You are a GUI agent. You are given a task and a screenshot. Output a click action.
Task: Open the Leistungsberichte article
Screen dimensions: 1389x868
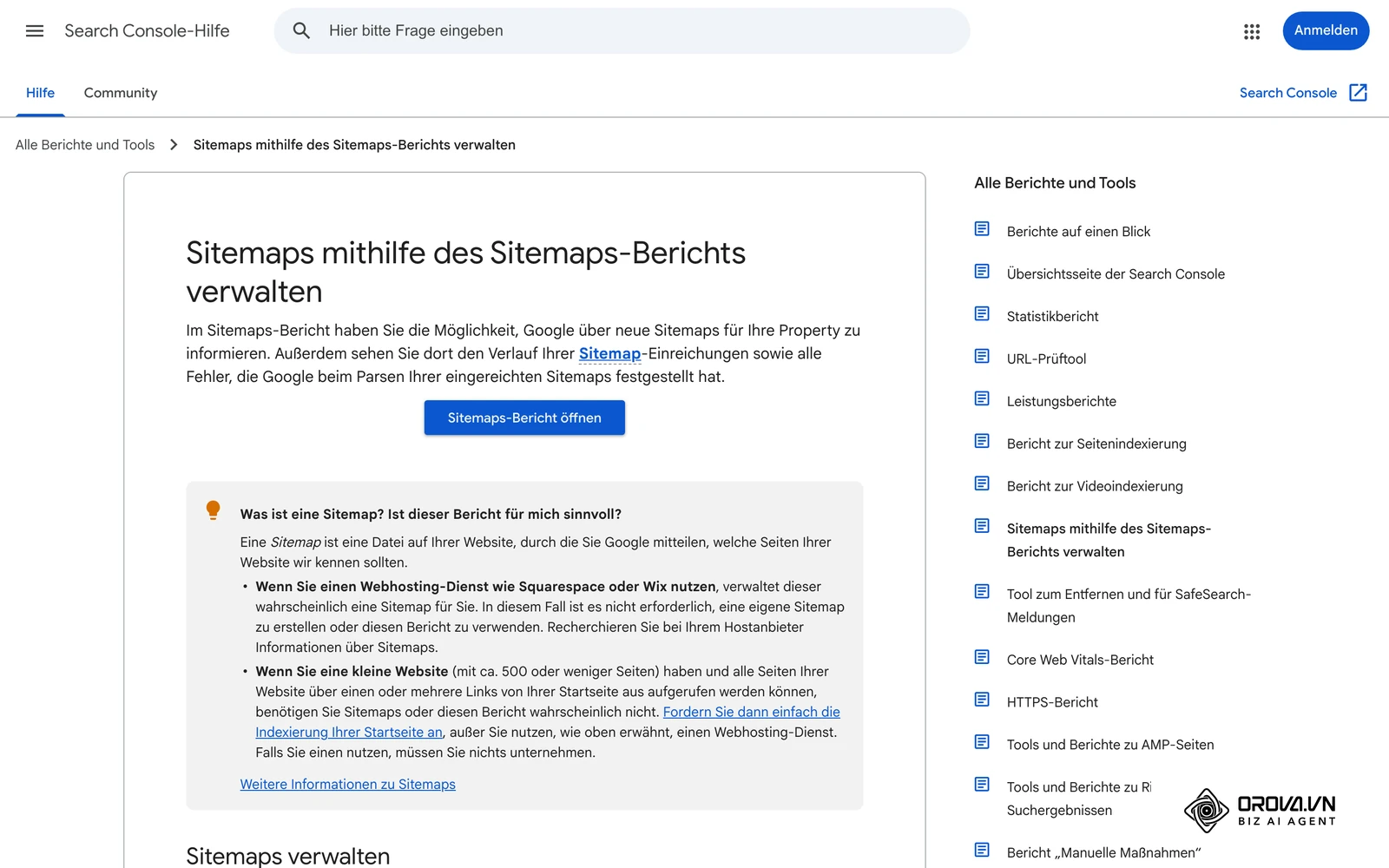click(1062, 402)
